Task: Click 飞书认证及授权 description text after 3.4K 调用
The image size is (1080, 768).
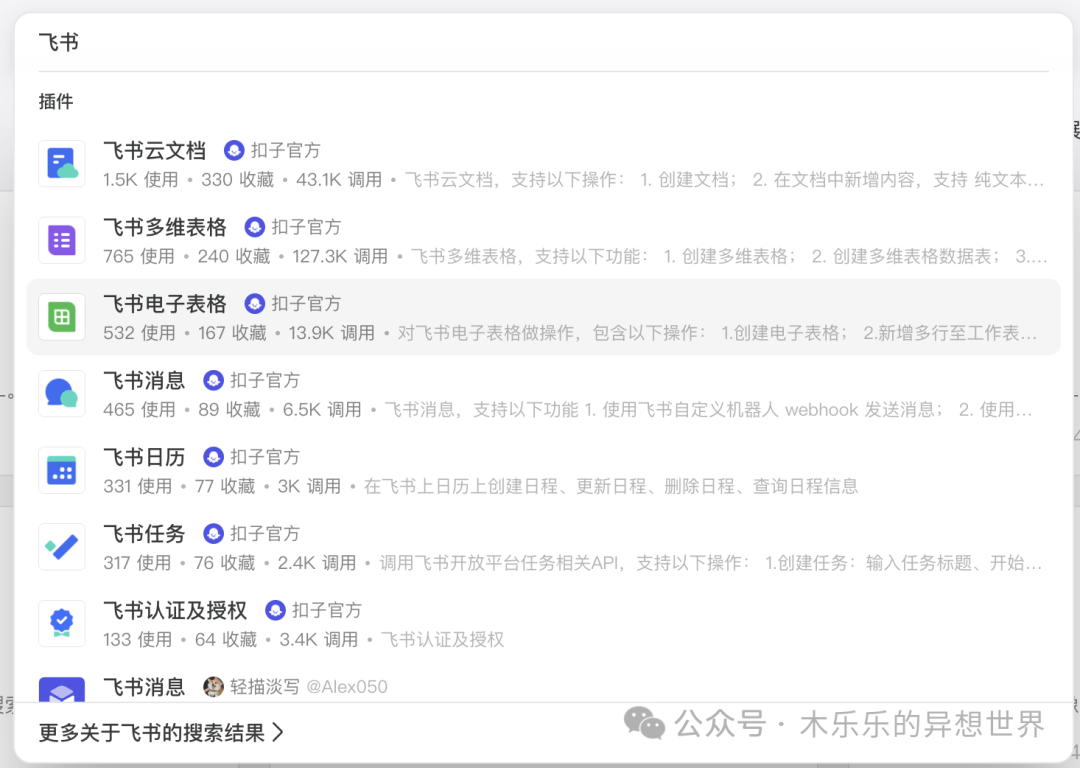Action: [x=443, y=640]
